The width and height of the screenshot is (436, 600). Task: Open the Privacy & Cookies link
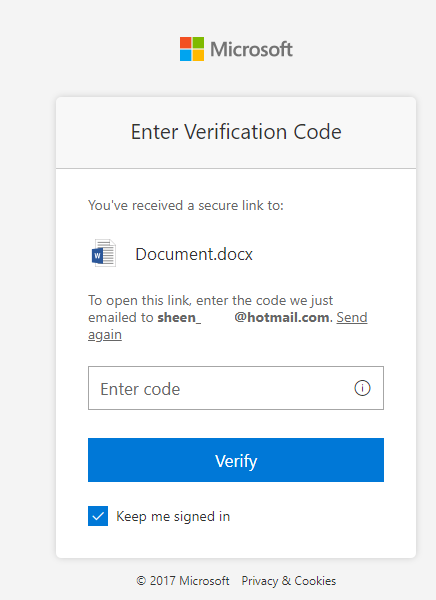289,581
